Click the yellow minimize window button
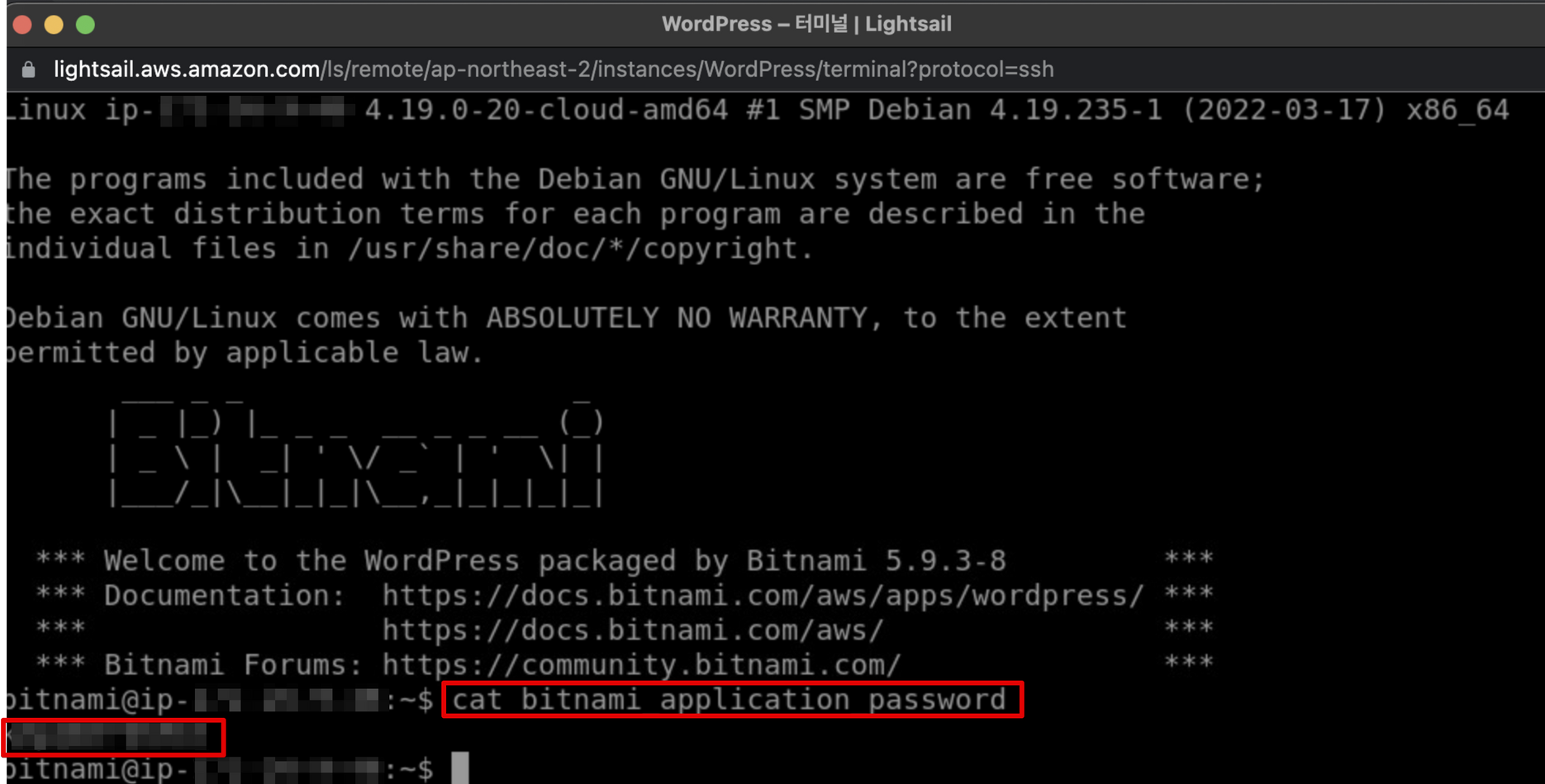This screenshot has width=1545, height=784. click(55, 25)
